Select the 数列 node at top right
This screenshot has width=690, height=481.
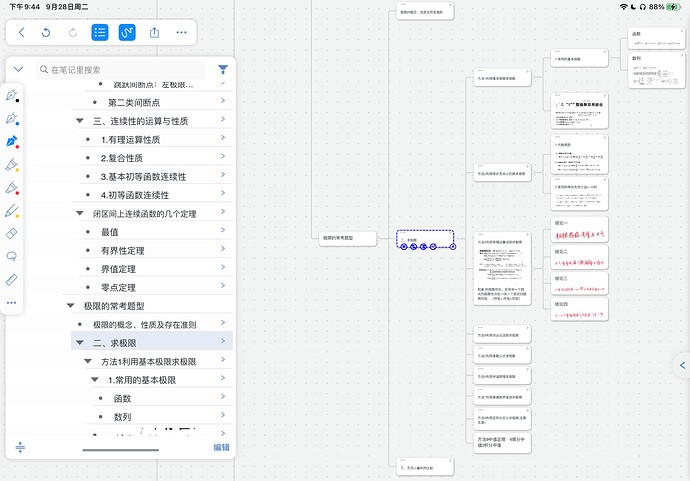(x=657, y=70)
